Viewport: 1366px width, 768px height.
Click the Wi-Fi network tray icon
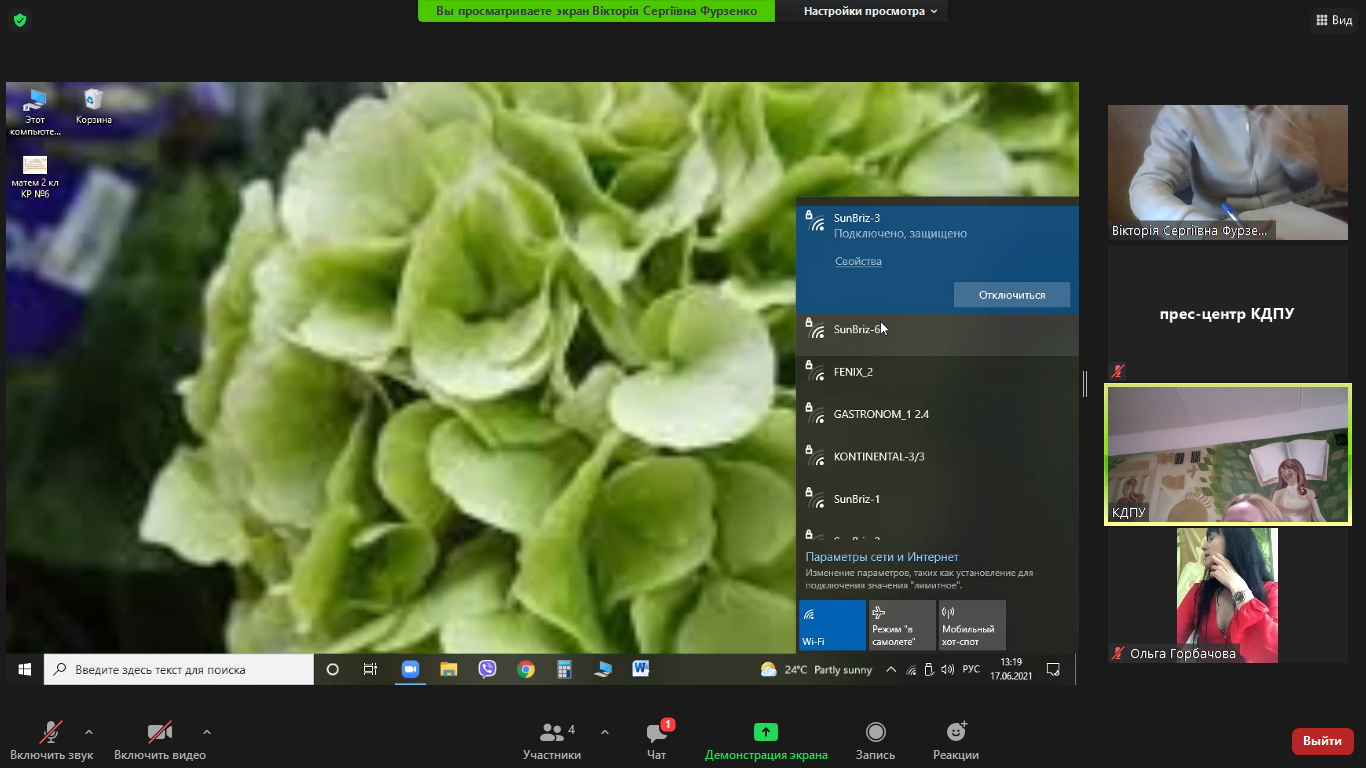pyautogui.click(x=911, y=670)
